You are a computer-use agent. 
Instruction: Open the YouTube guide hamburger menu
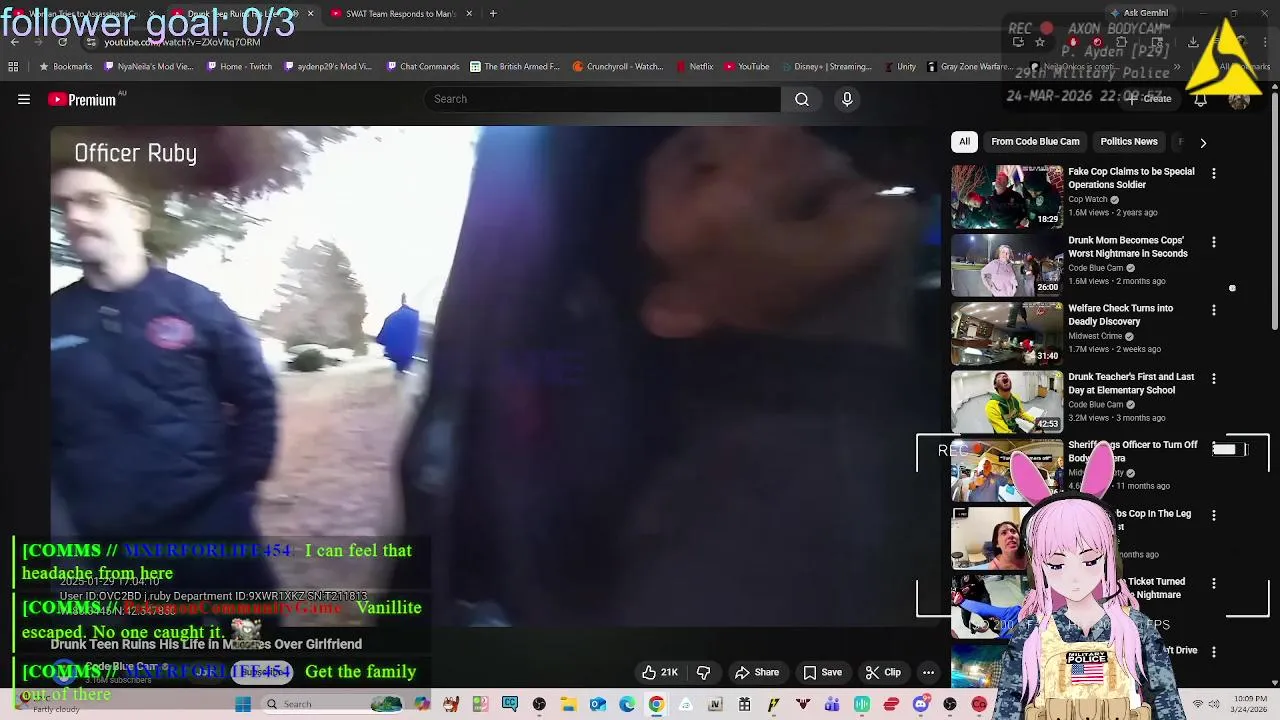point(24,99)
